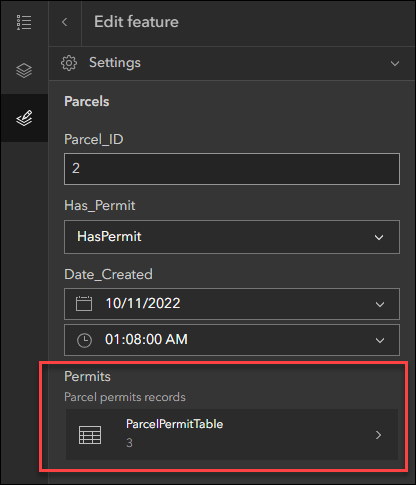Click the Settings label
The image size is (416, 485).
coord(115,63)
